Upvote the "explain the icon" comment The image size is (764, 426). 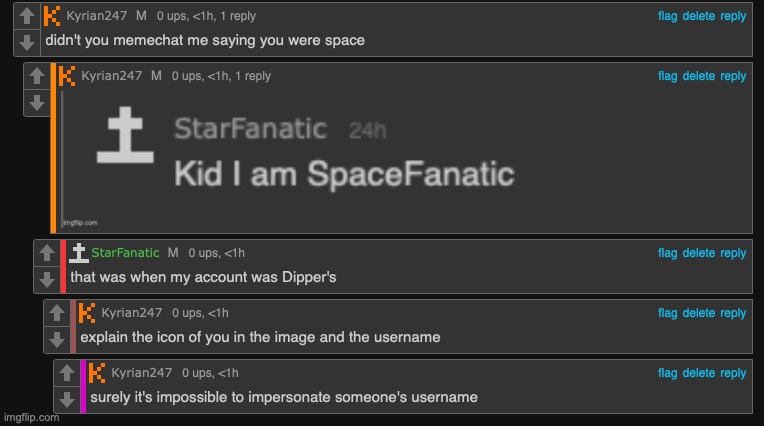click(x=56, y=314)
